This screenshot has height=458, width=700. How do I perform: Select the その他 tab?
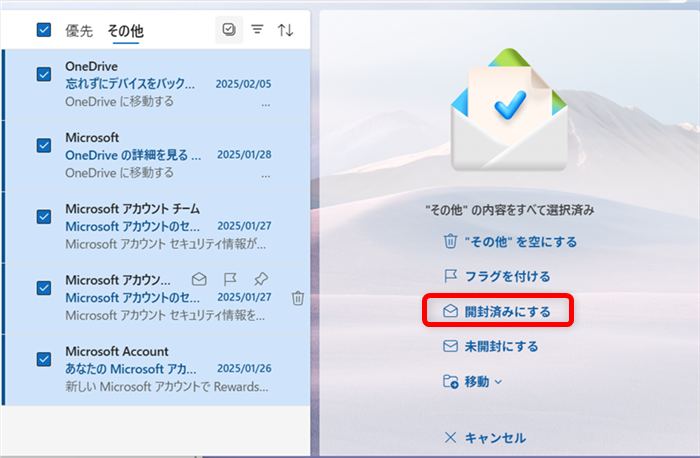click(125, 31)
